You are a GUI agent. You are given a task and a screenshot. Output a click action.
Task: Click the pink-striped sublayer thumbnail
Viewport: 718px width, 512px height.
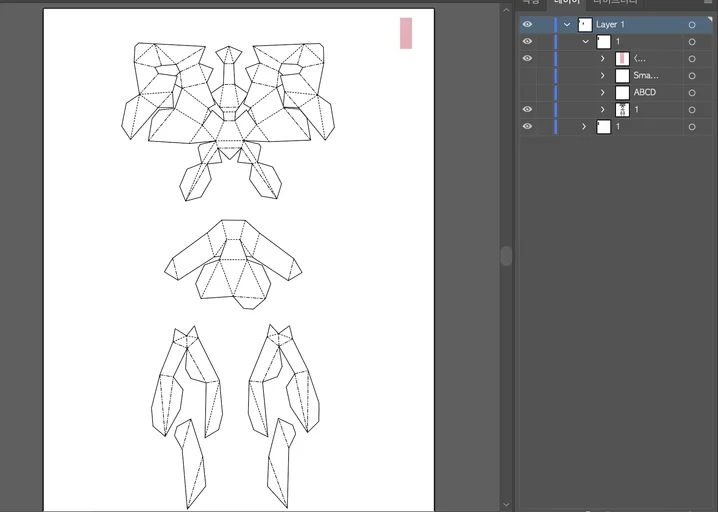622,59
